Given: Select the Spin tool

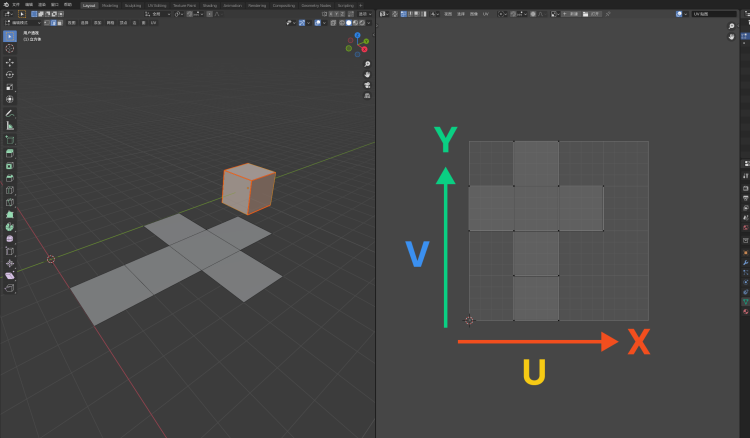Looking at the screenshot, I should [x=10, y=227].
